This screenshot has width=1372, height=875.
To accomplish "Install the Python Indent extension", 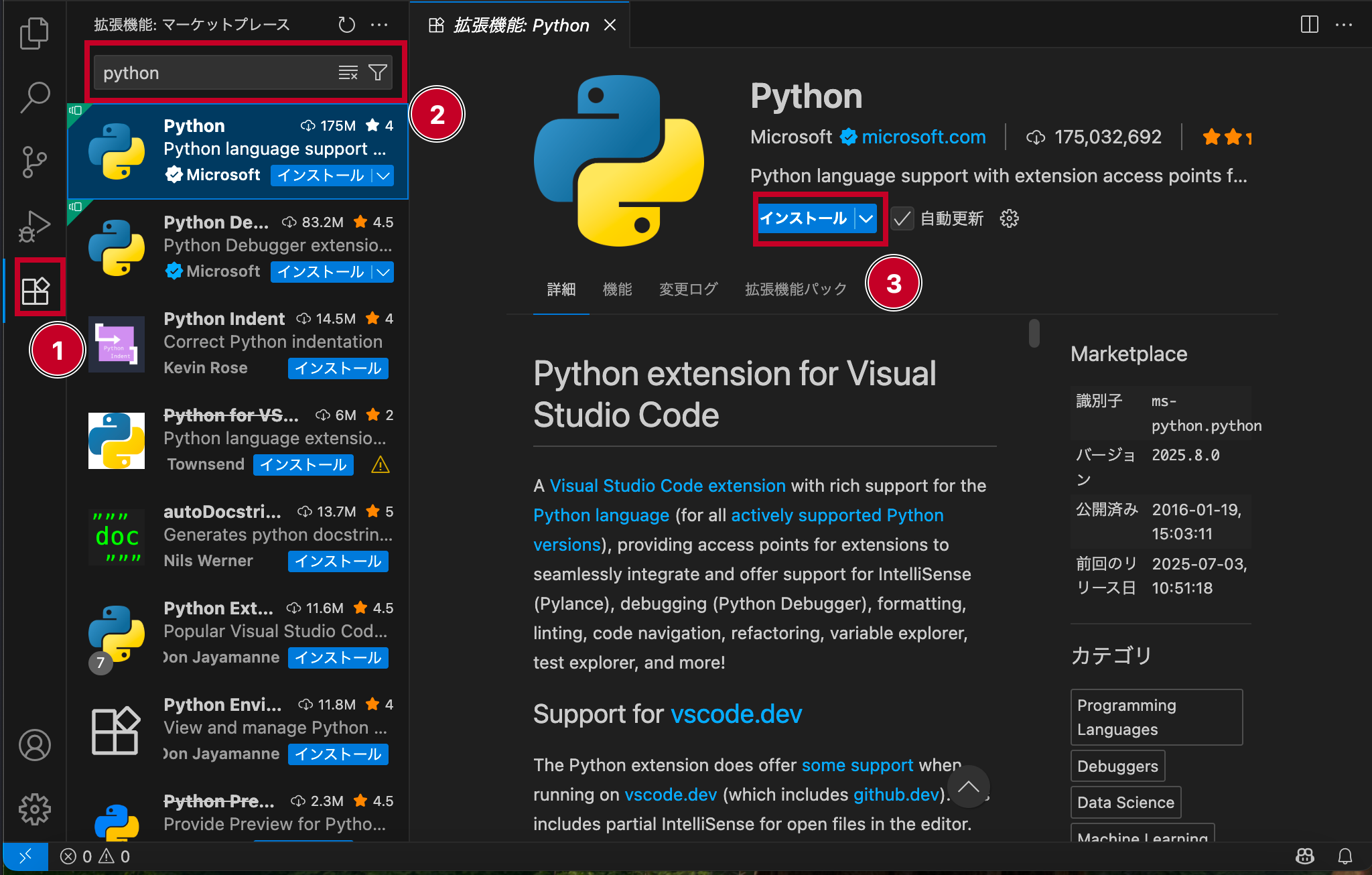I will 338,368.
